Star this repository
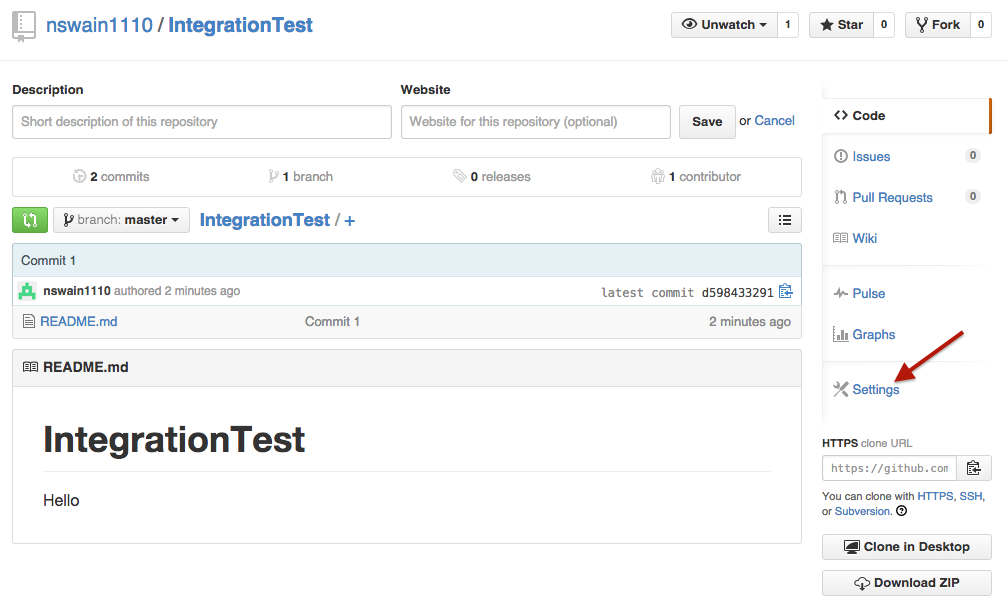Image resolution: width=1007 pixels, height=611 pixels. pos(841,25)
